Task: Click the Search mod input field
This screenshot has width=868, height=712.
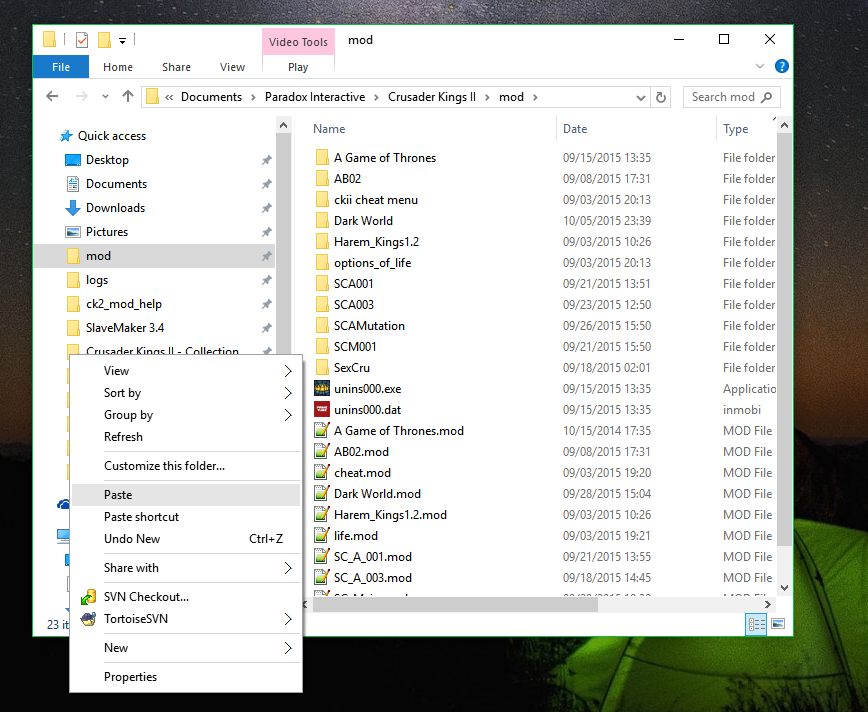Action: [731, 97]
